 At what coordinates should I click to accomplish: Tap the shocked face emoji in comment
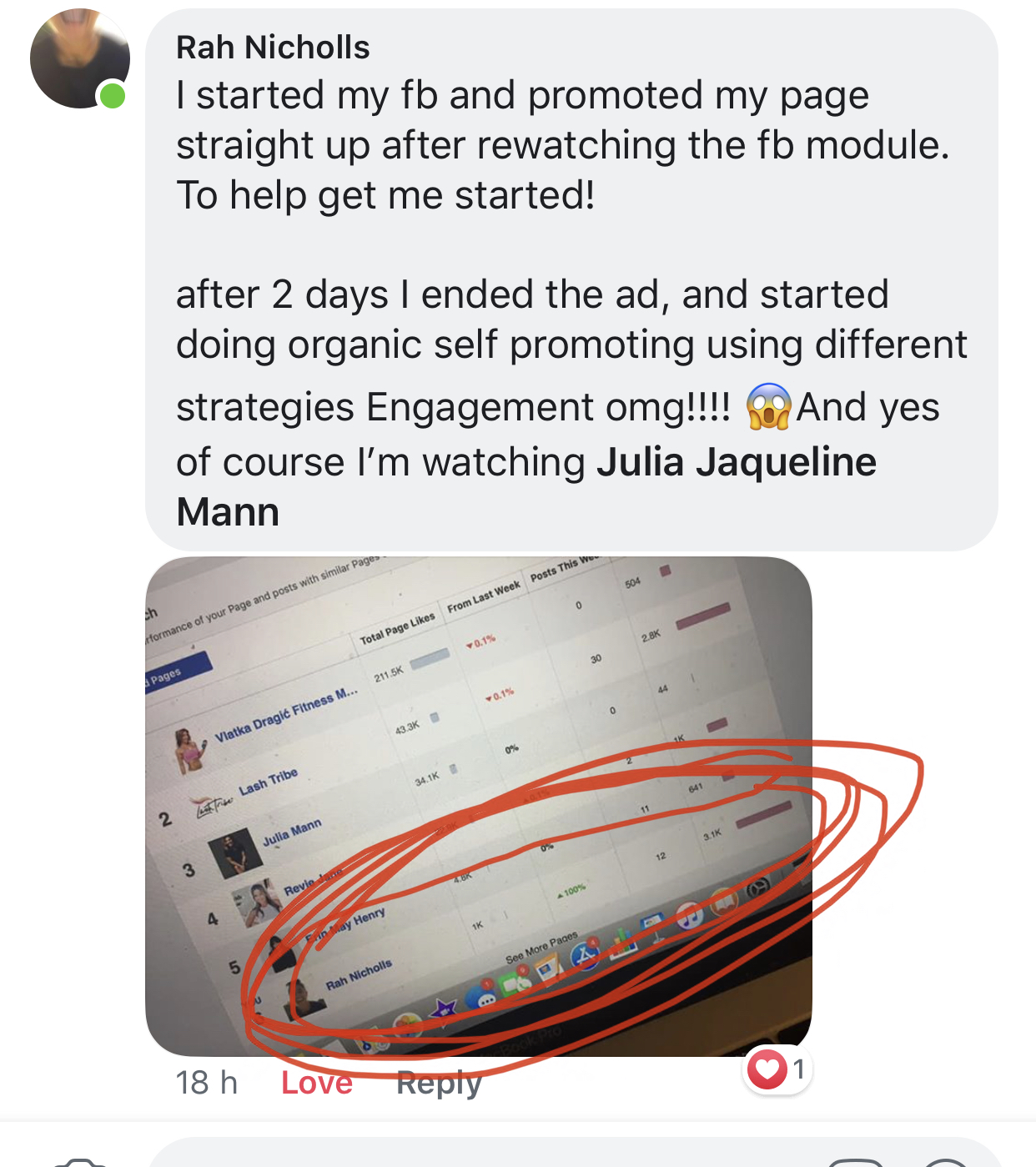[768, 406]
